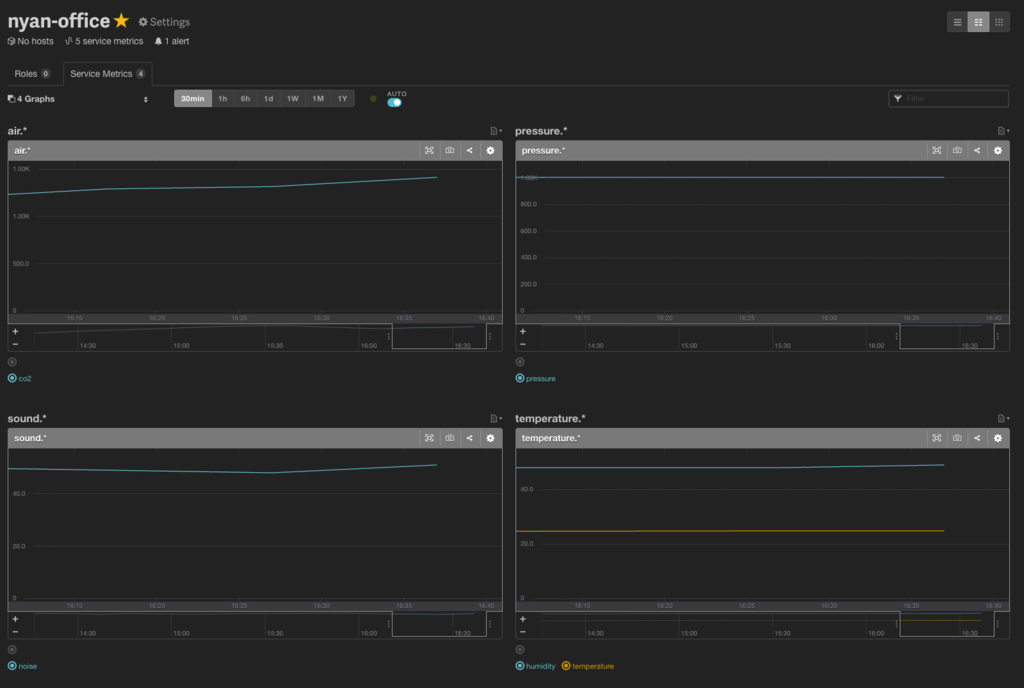Share the temperature.* graph
The width and height of the screenshot is (1024, 688).
tap(977, 438)
